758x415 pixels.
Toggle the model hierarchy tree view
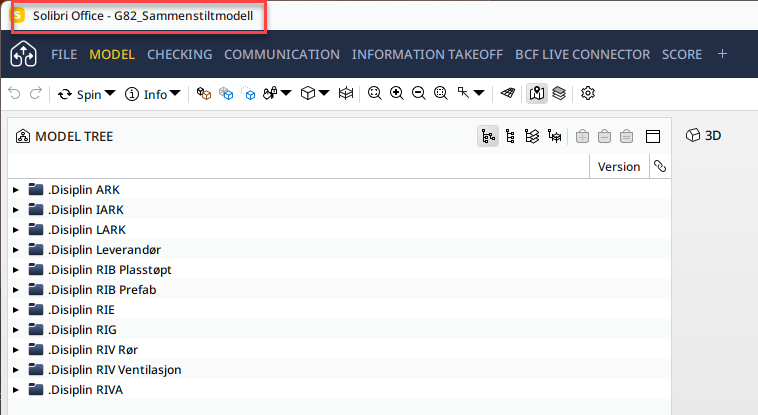(488, 136)
